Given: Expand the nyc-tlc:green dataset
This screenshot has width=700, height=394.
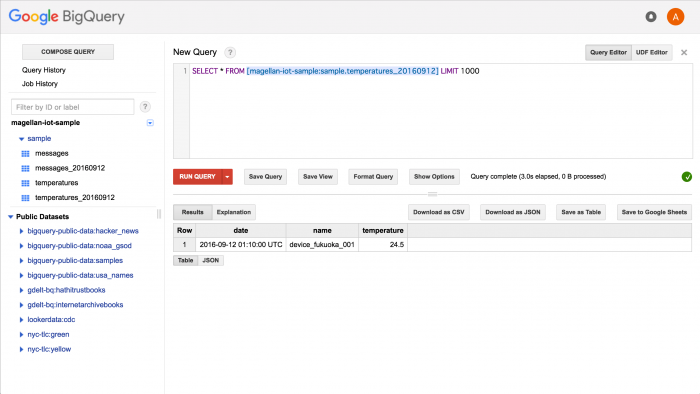Looking at the screenshot, I should 21,334.
